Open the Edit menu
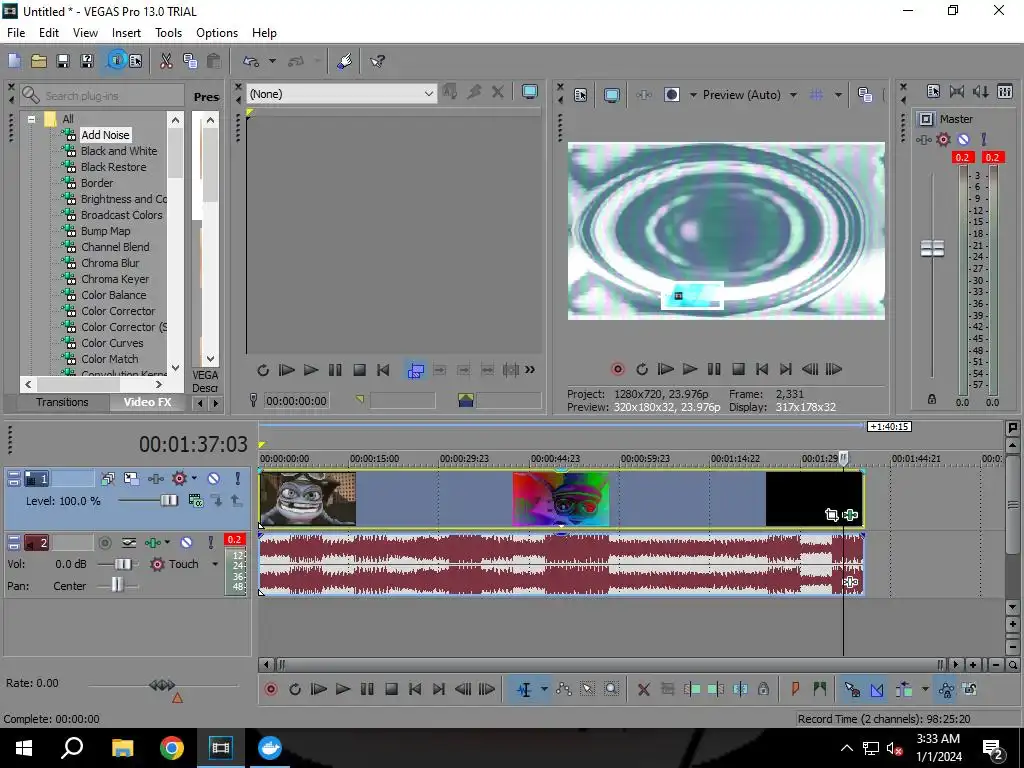Viewport: 1024px width, 768px height. [x=49, y=33]
